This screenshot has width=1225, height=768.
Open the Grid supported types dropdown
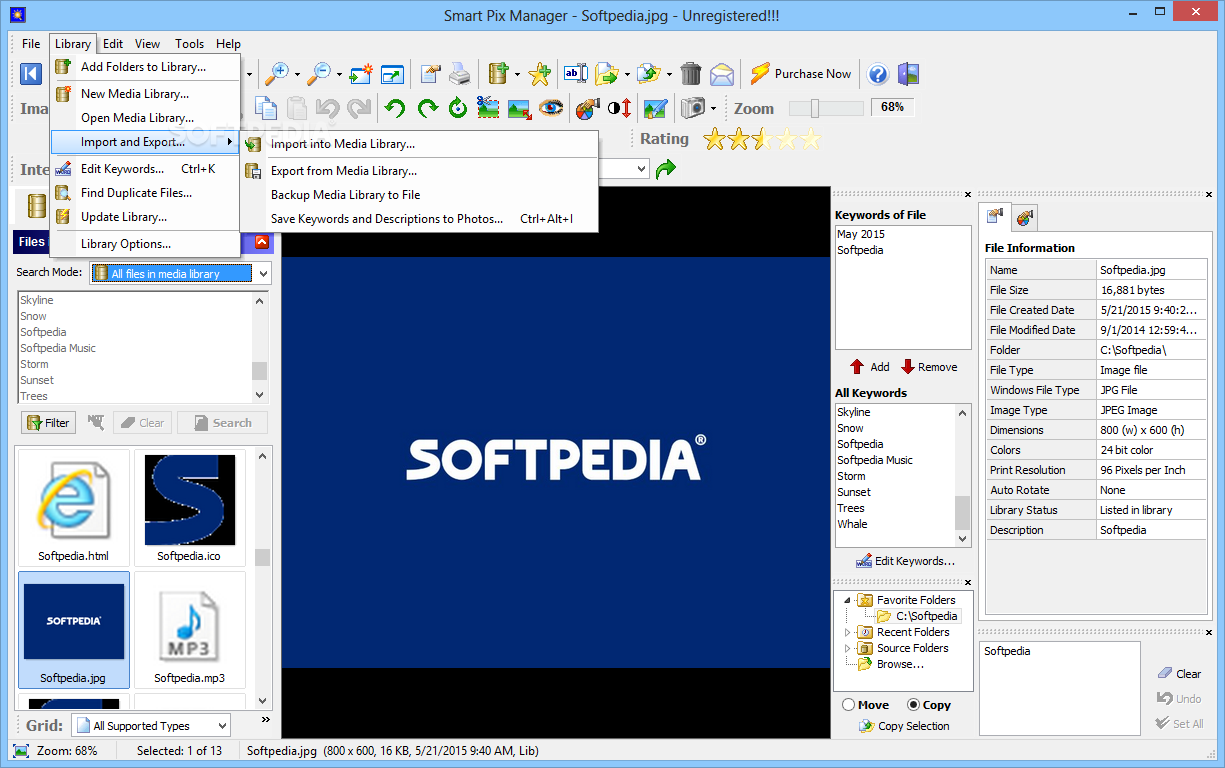coord(221,726)
